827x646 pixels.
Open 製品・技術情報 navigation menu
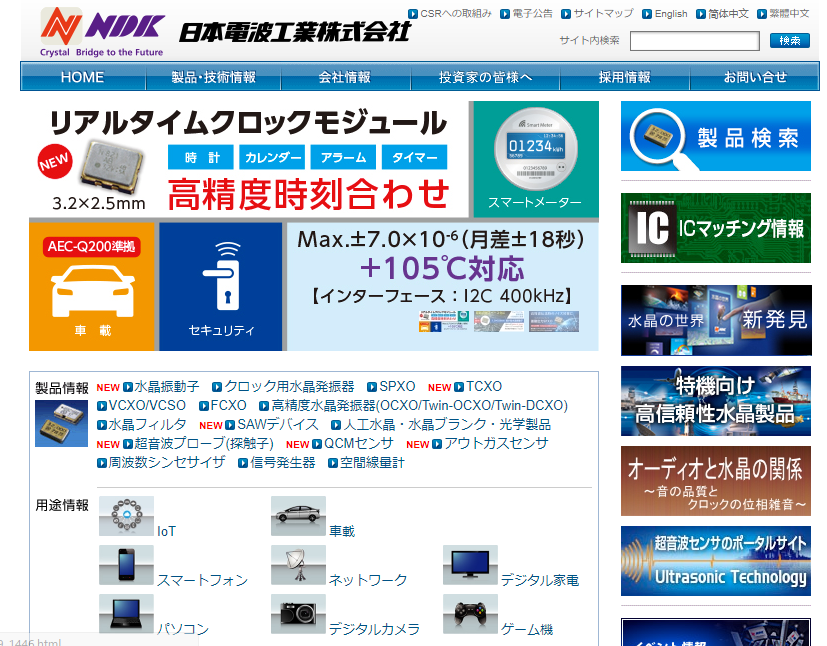click(x=213, y=77)
